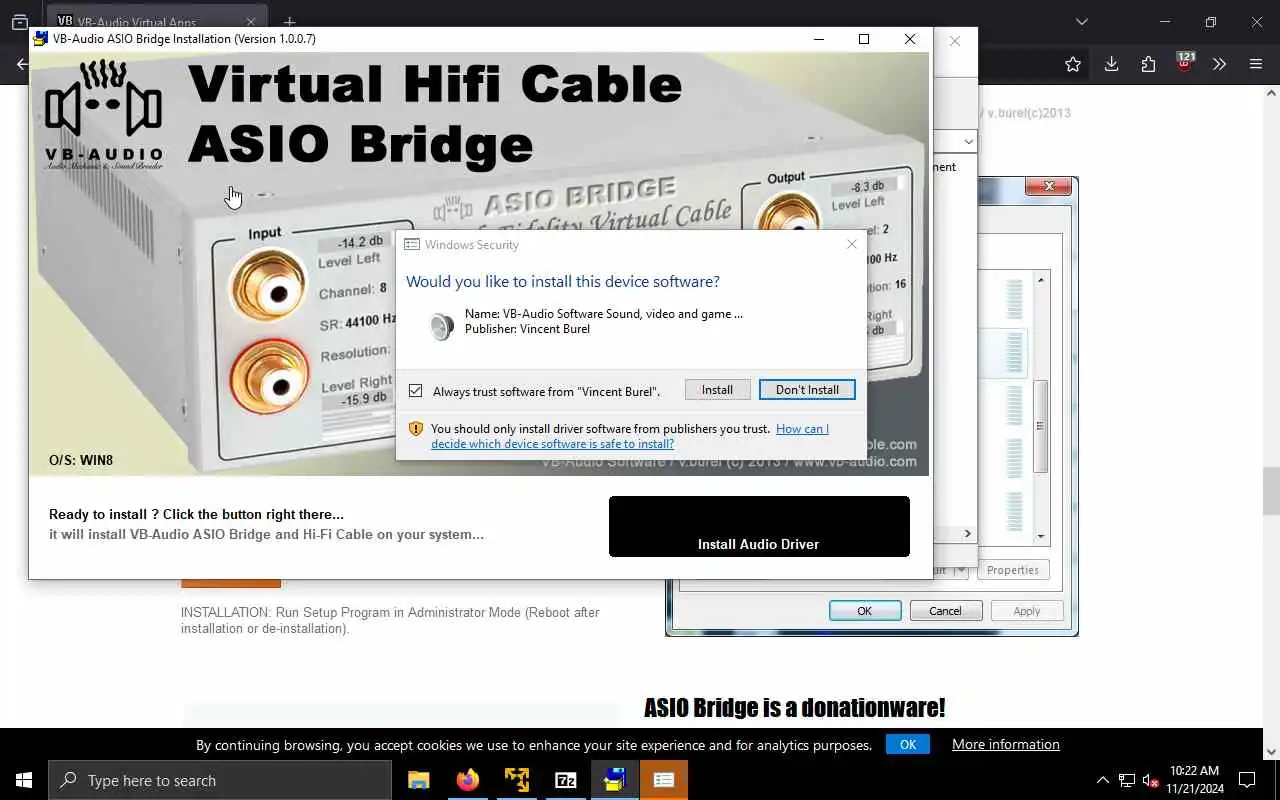Open the Firefox downloads panel
Screen dimensions: 1280x800
click(1111, 64)
